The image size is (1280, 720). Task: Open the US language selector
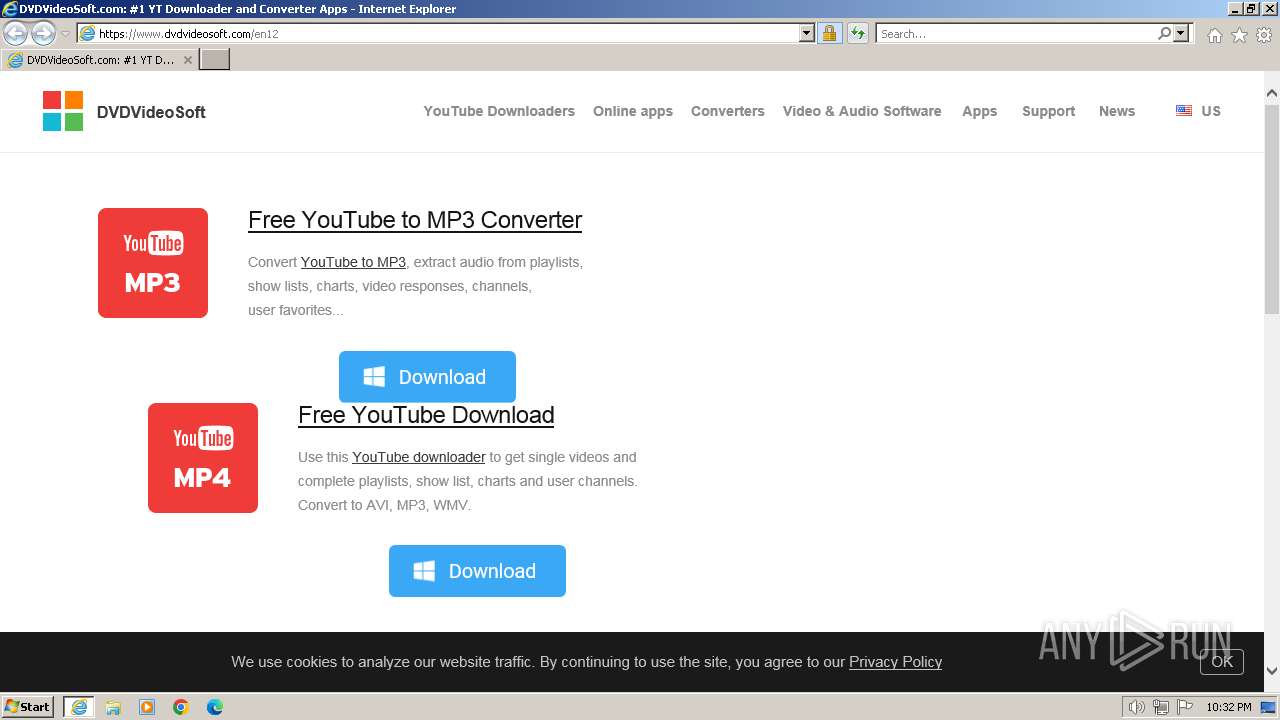coord(1199,111)
